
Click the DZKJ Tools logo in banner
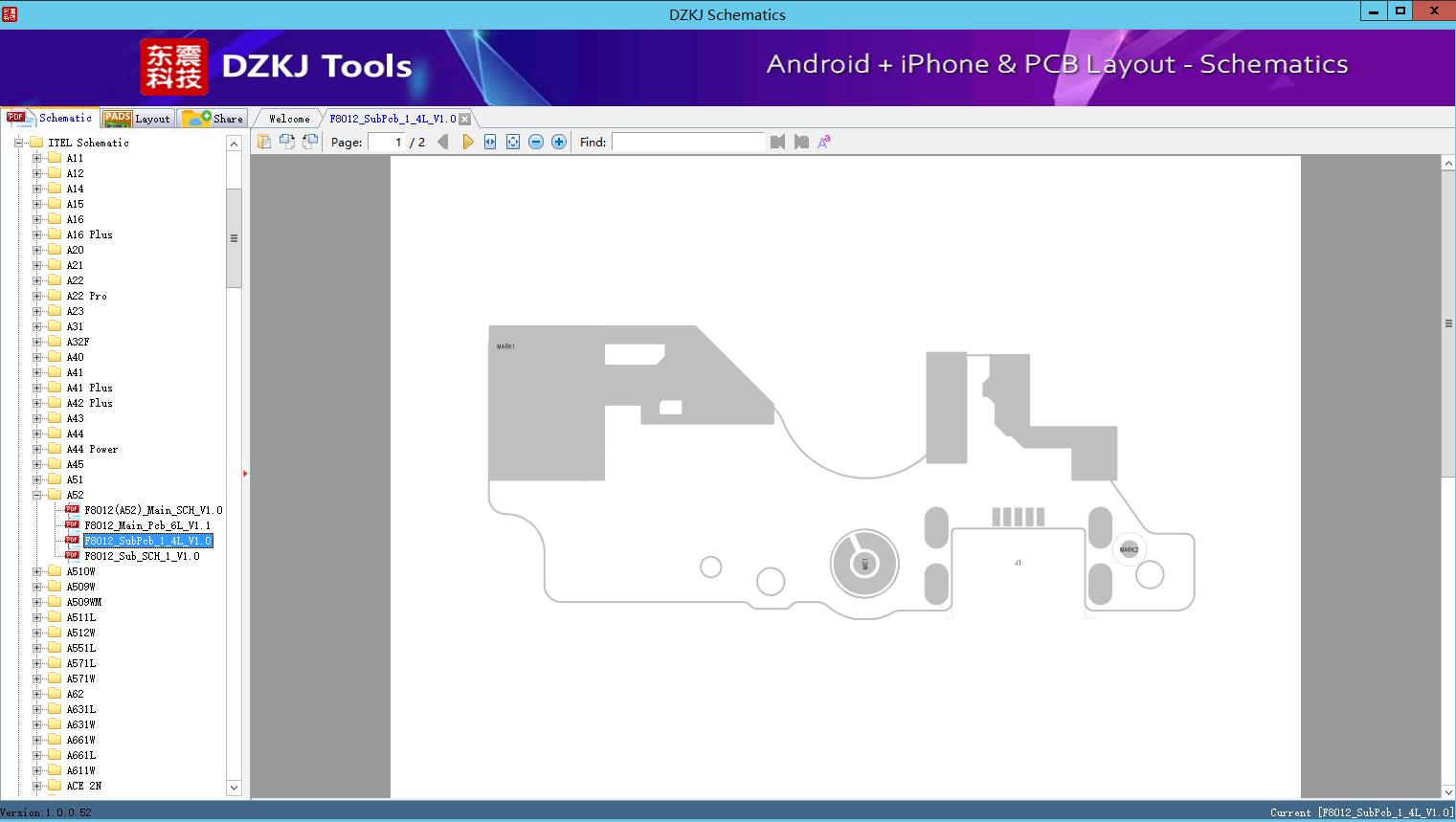click(277, 66)
